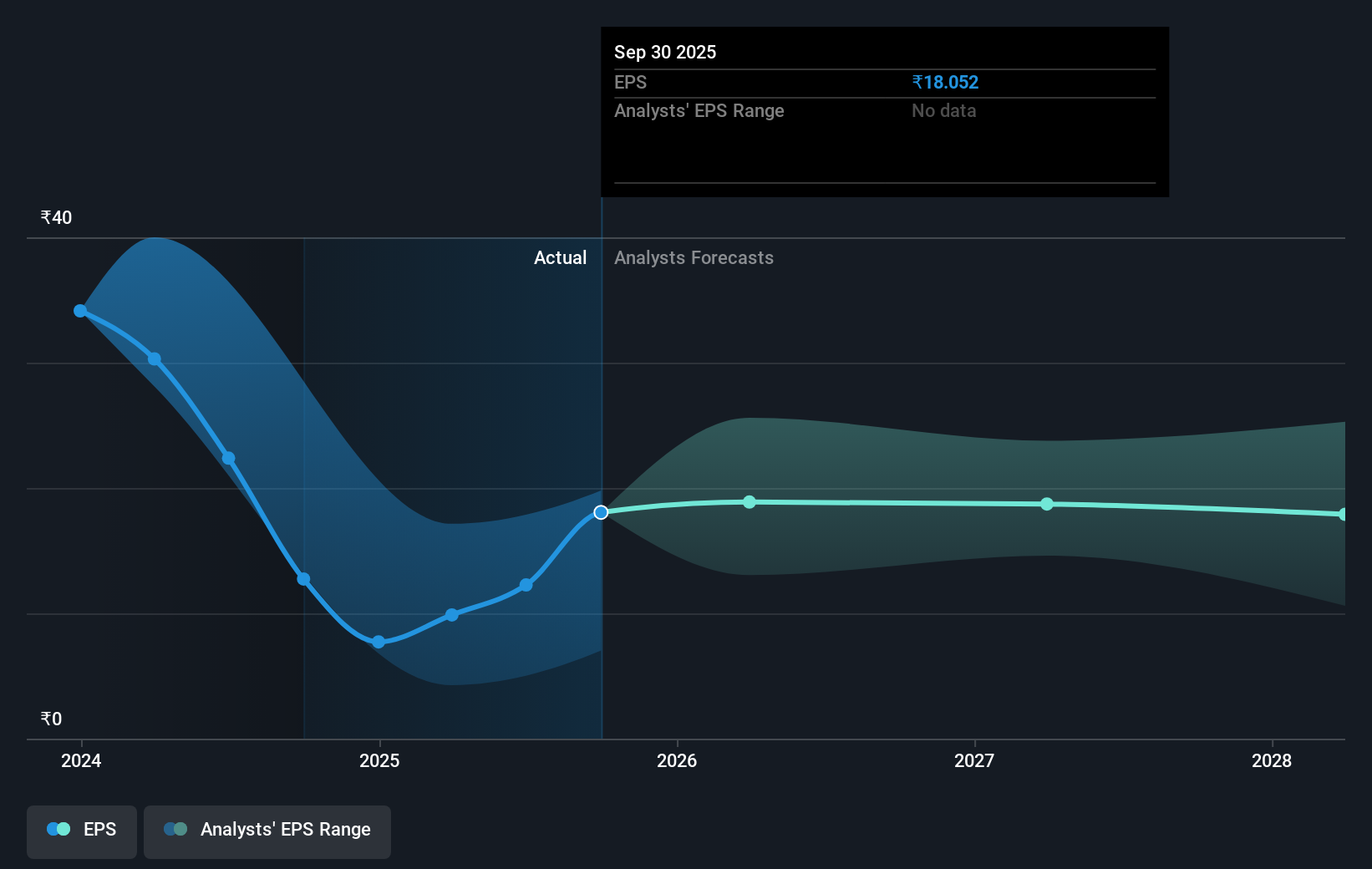The width and height of the screenshot is (1372, 869).
Task: Click the ₹18.052 EPS tooltip value
Action: tap(945, 82)
